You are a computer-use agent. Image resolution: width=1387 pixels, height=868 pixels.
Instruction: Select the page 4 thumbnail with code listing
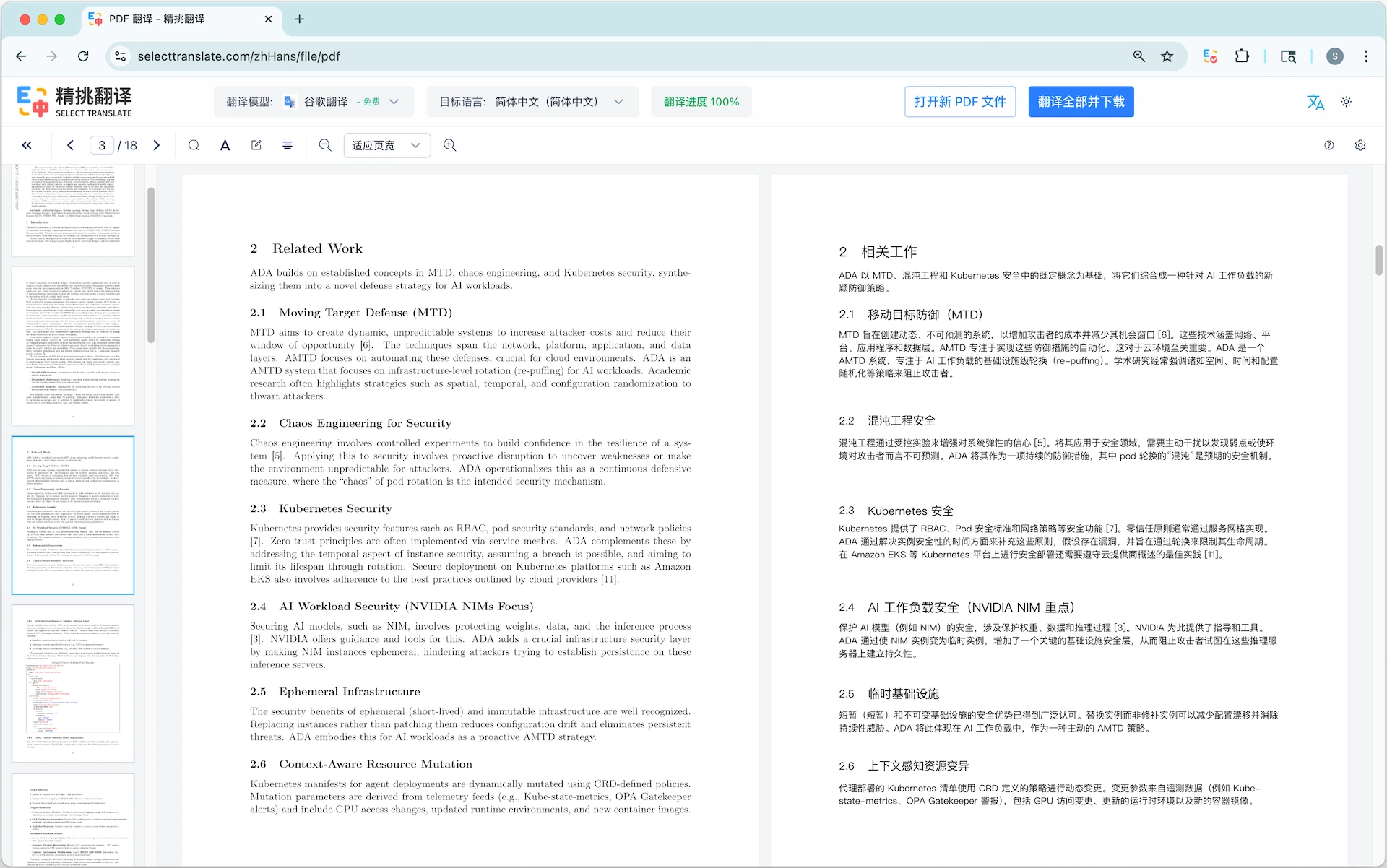click(x=73, y=683)
